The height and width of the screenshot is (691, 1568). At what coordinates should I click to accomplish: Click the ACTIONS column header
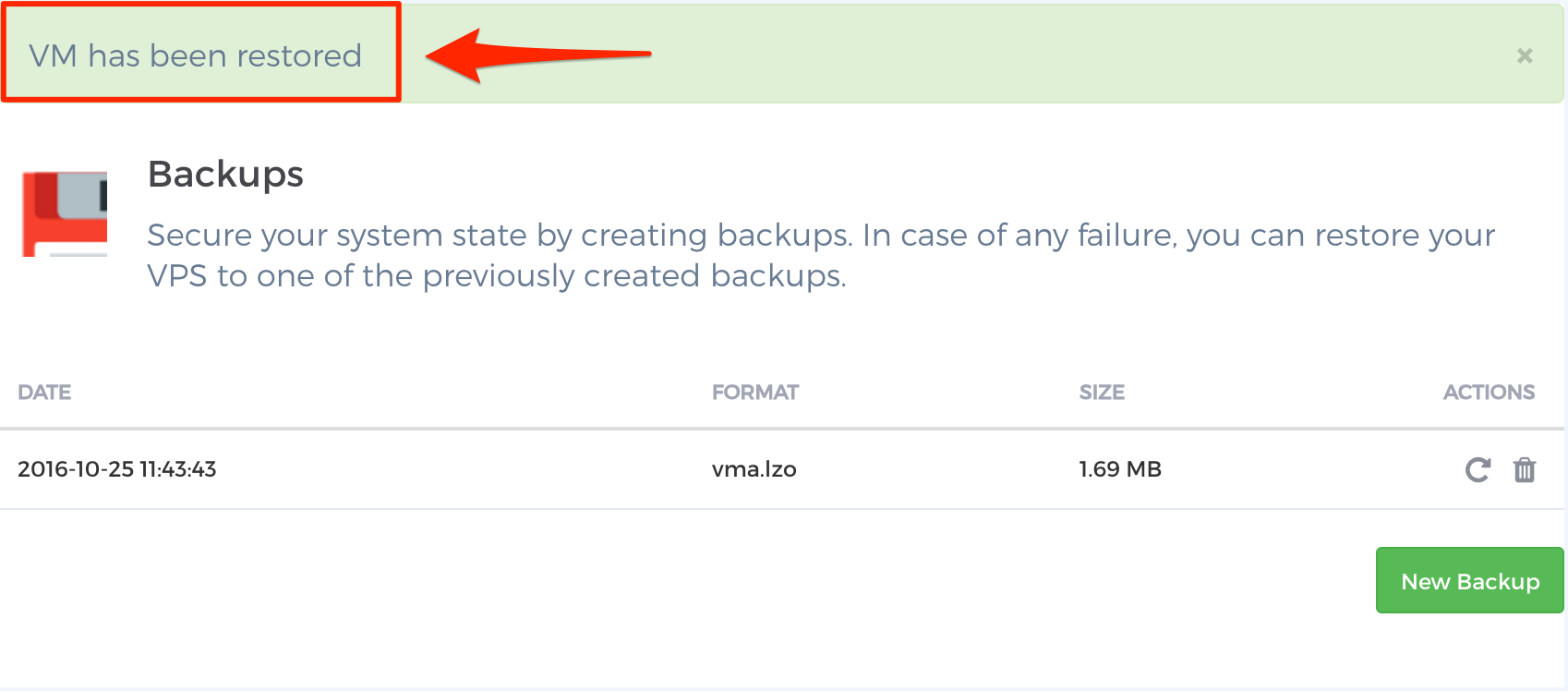click(1489, 392)
